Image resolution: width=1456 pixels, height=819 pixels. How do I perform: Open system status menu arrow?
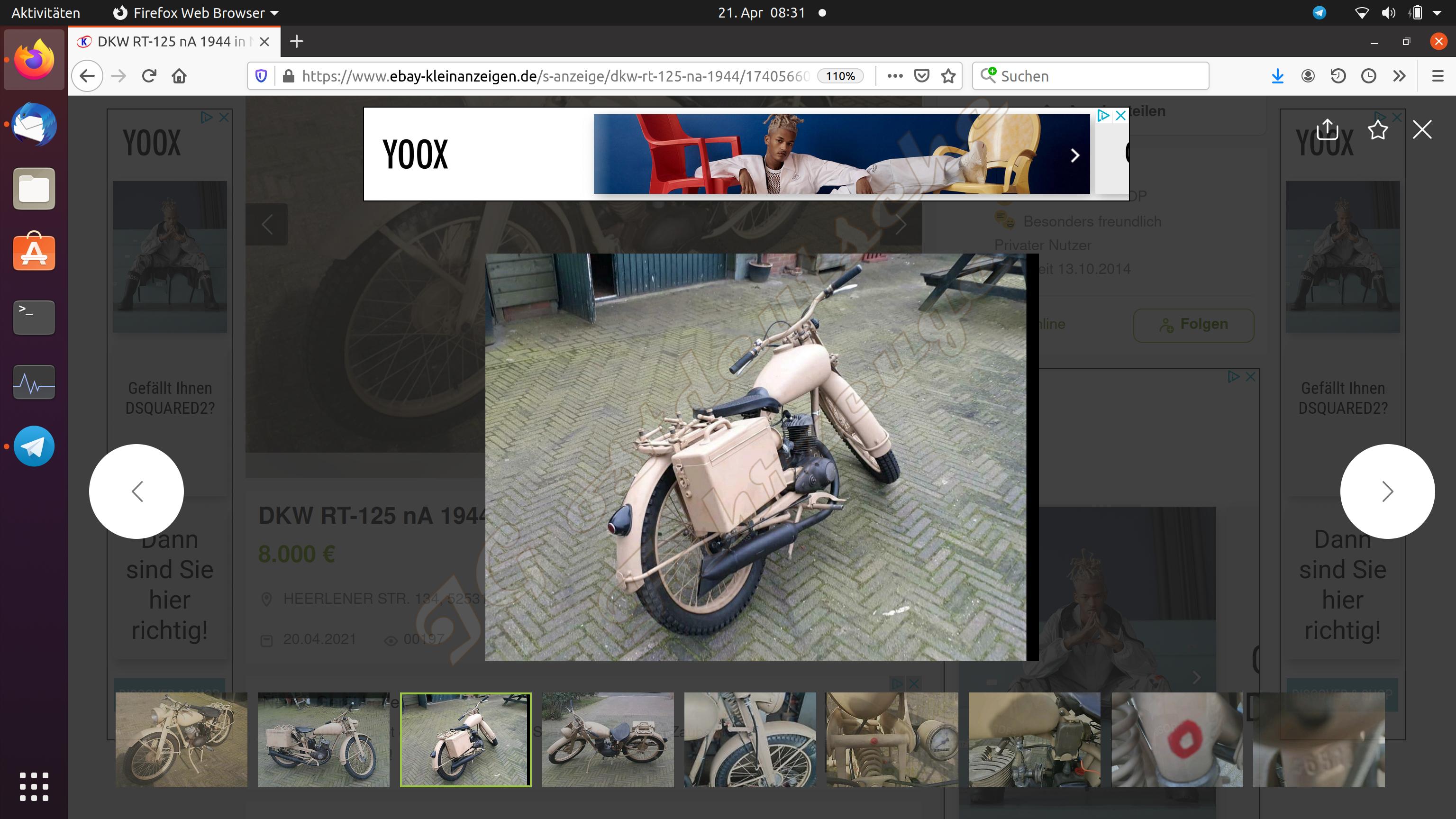pos(1437,12)
